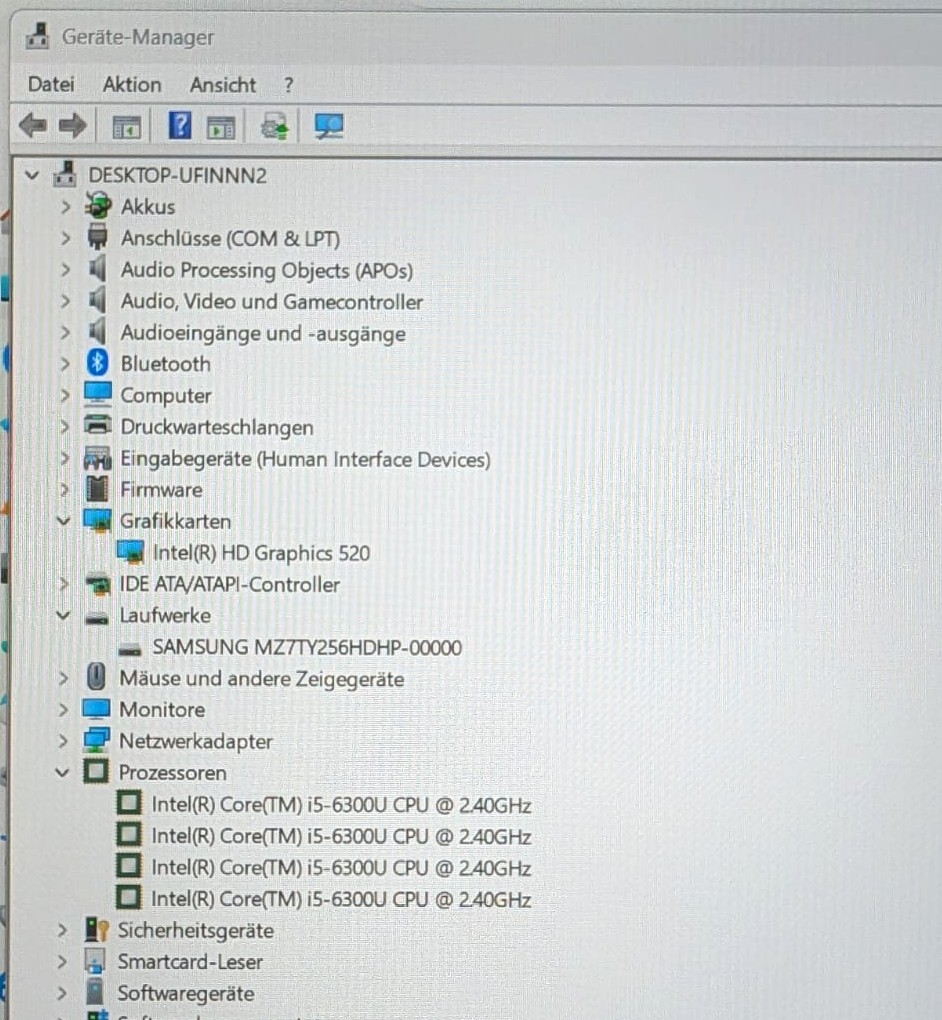Click the Akkus battery icon
This screenshot has height=1020, width=942.
pyautogui.click(x=98, y=206)
